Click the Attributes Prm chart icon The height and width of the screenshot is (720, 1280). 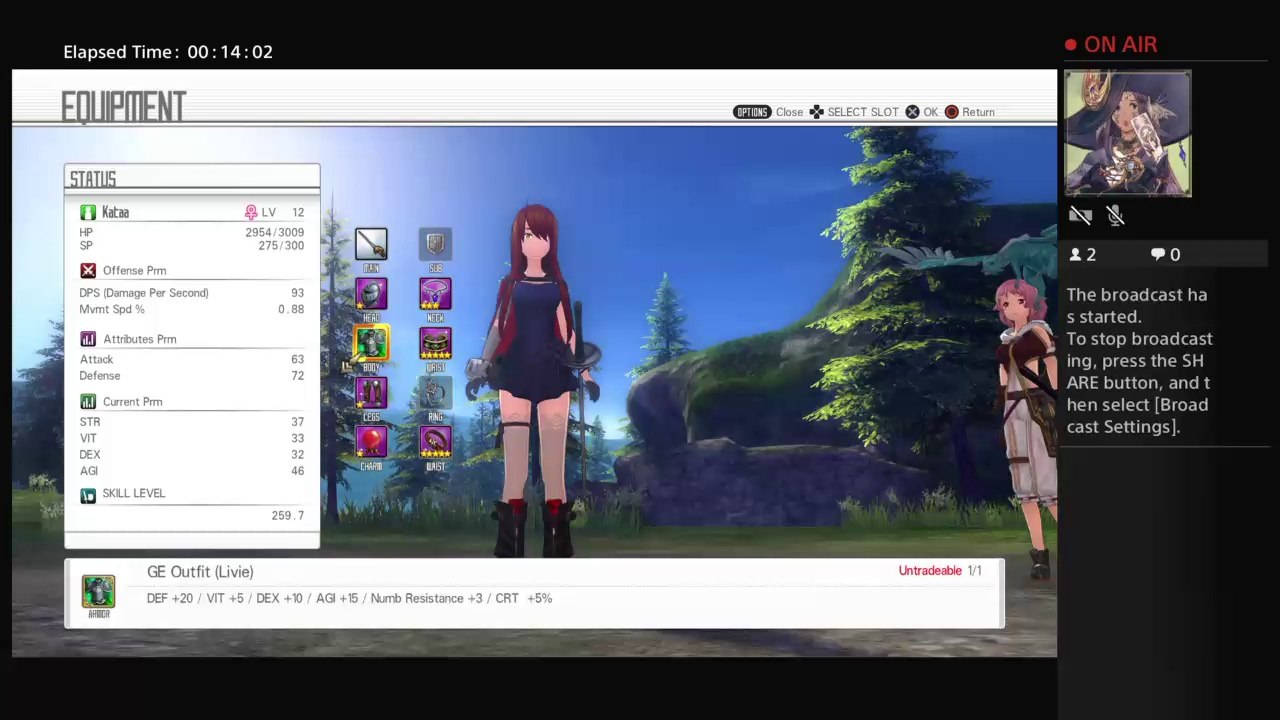(x=88, y=339)
